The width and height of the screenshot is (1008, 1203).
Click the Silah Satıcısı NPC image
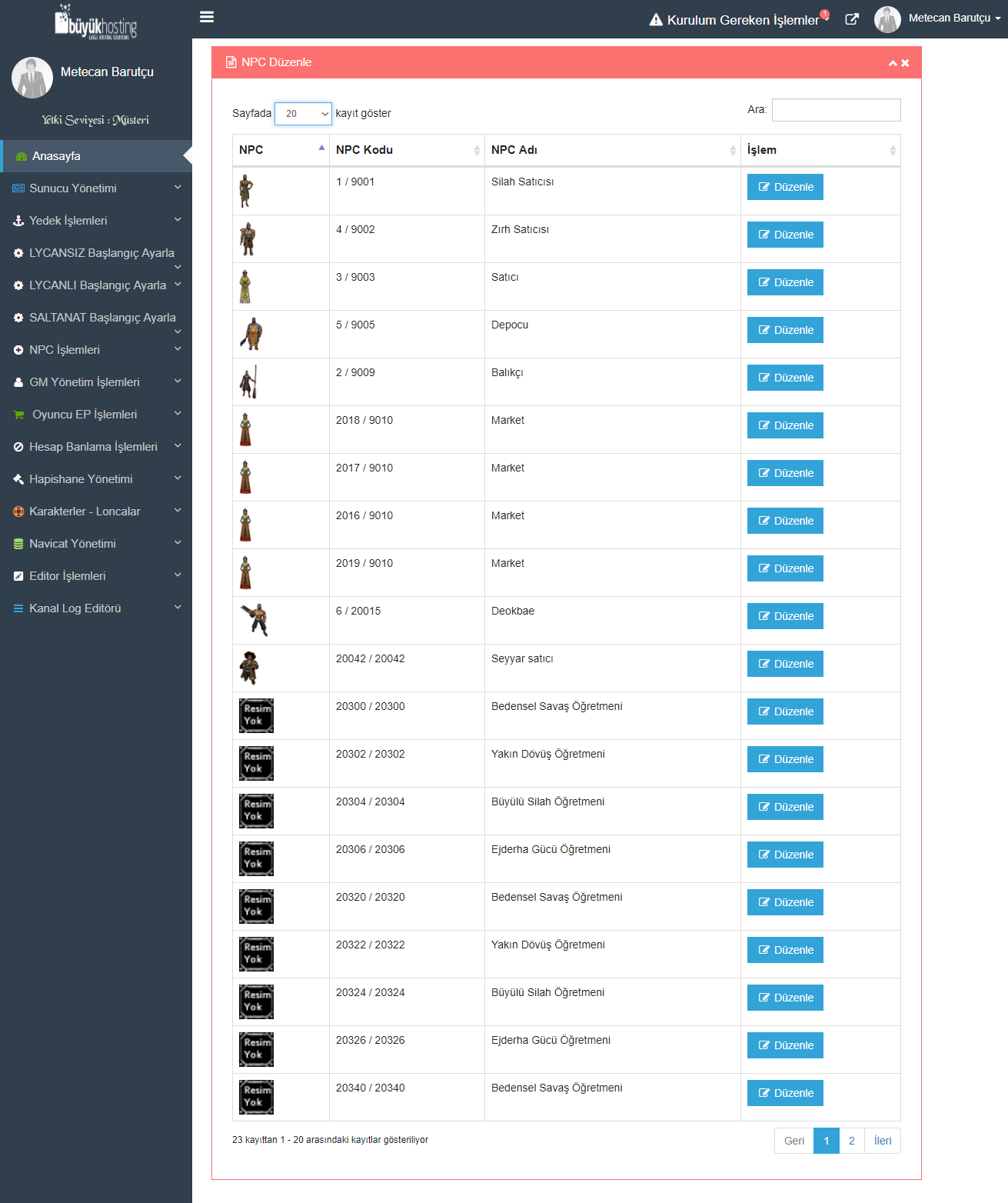245,191
